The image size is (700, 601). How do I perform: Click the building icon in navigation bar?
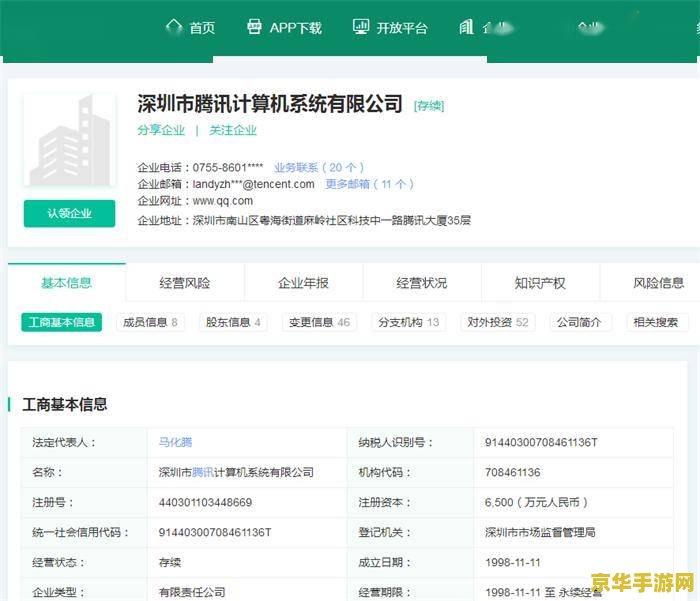467,27
